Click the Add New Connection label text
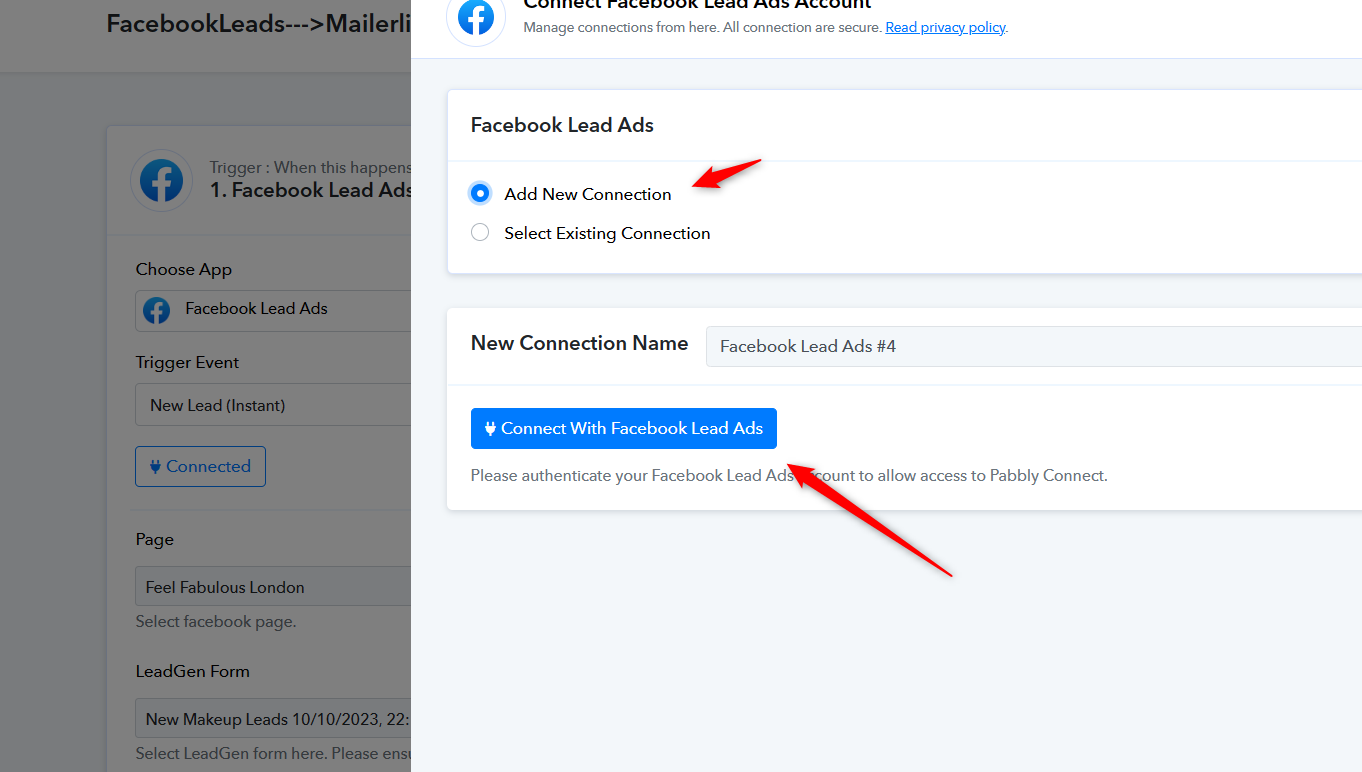The height and width of the screenshot is (772, 1362). tap(588, 194)
